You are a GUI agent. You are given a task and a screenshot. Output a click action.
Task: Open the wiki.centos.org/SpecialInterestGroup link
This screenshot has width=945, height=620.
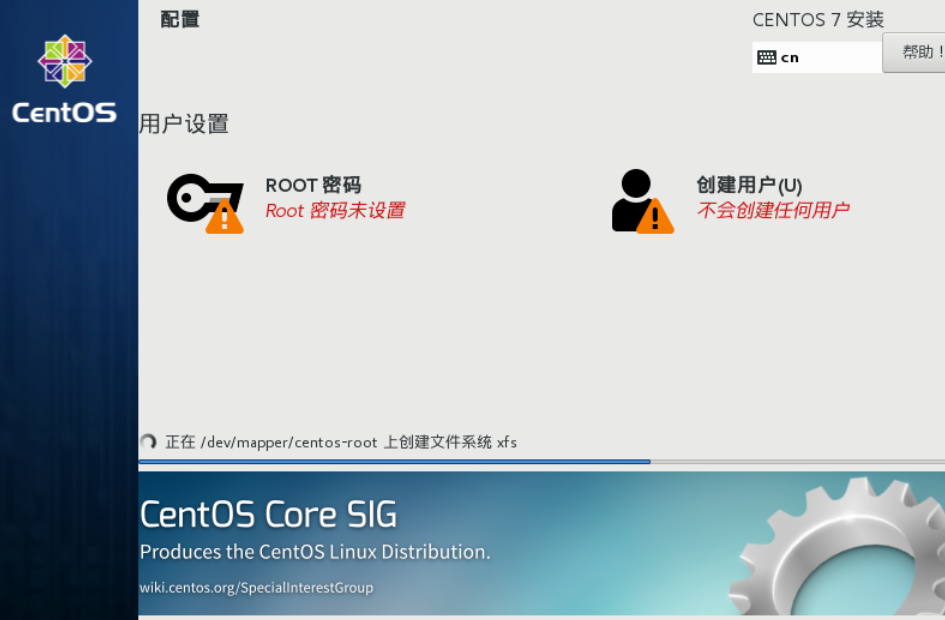(x=256, y=587)
